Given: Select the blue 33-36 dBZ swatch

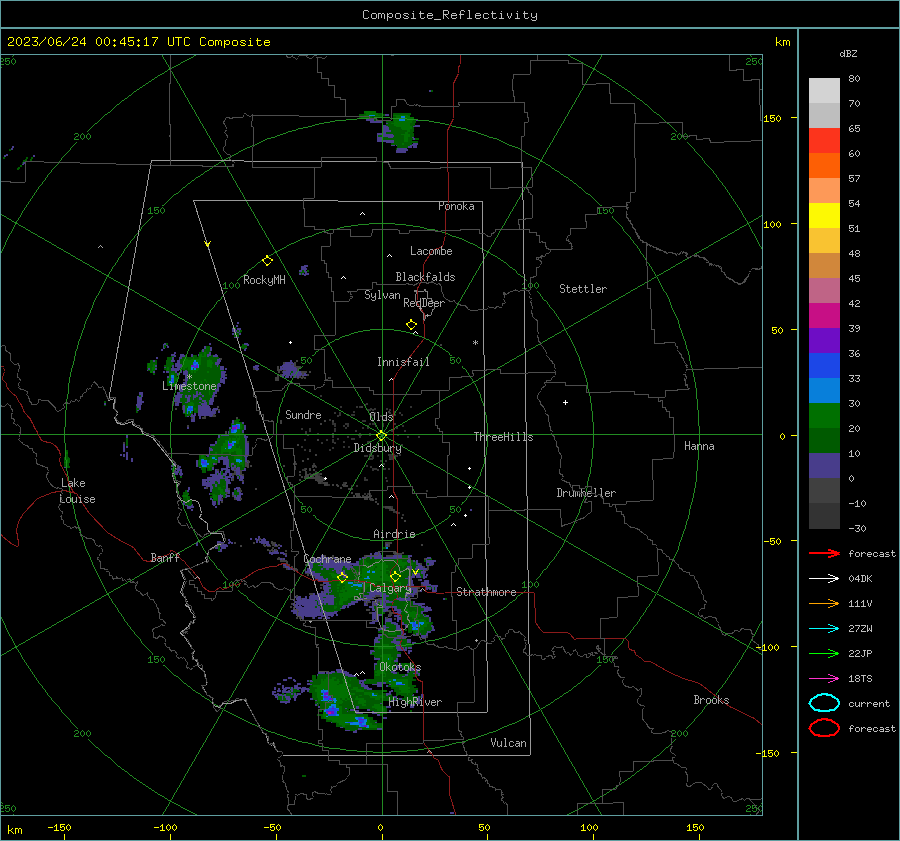Looking at the screenshot, I should coord(824,366).
